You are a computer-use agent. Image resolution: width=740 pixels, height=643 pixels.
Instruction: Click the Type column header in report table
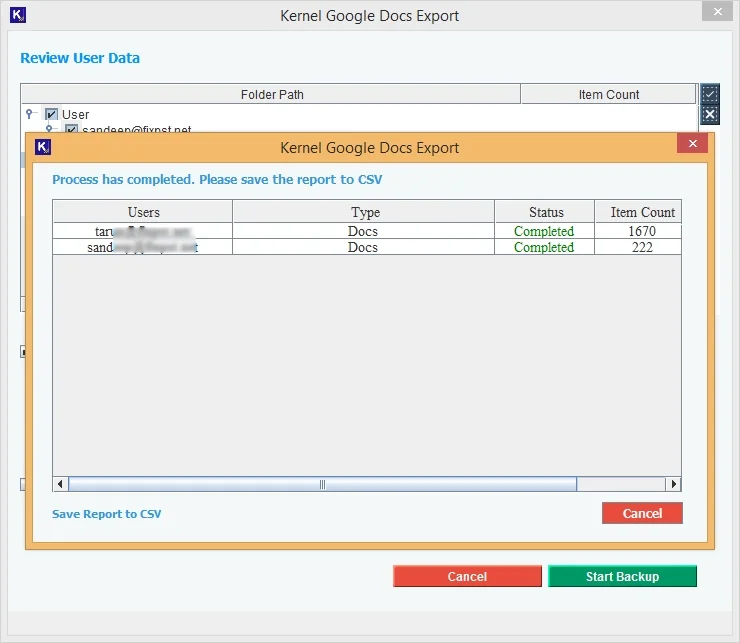[x=364, y=212]
